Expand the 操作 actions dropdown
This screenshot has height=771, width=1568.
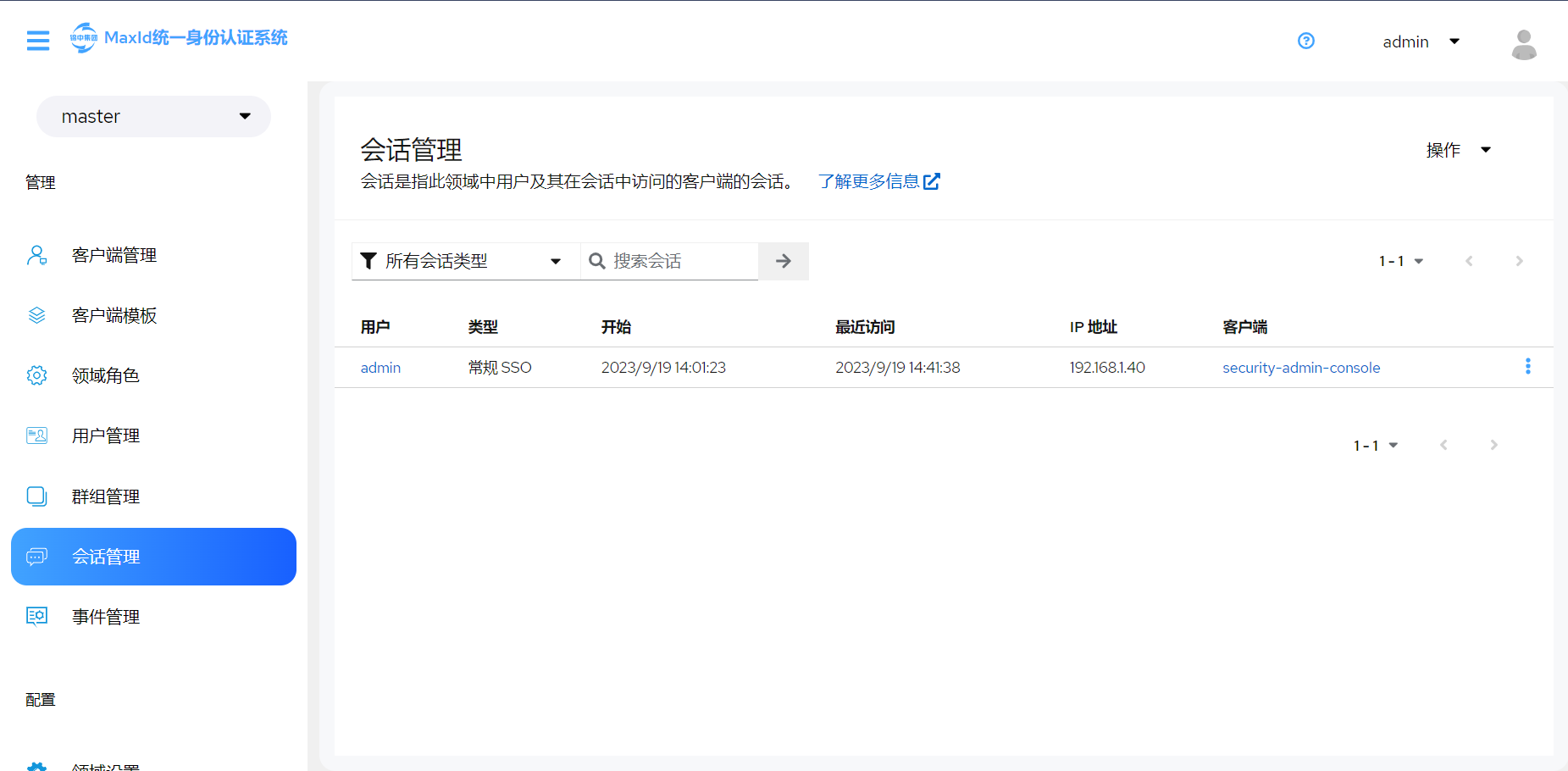point(1458,150)
